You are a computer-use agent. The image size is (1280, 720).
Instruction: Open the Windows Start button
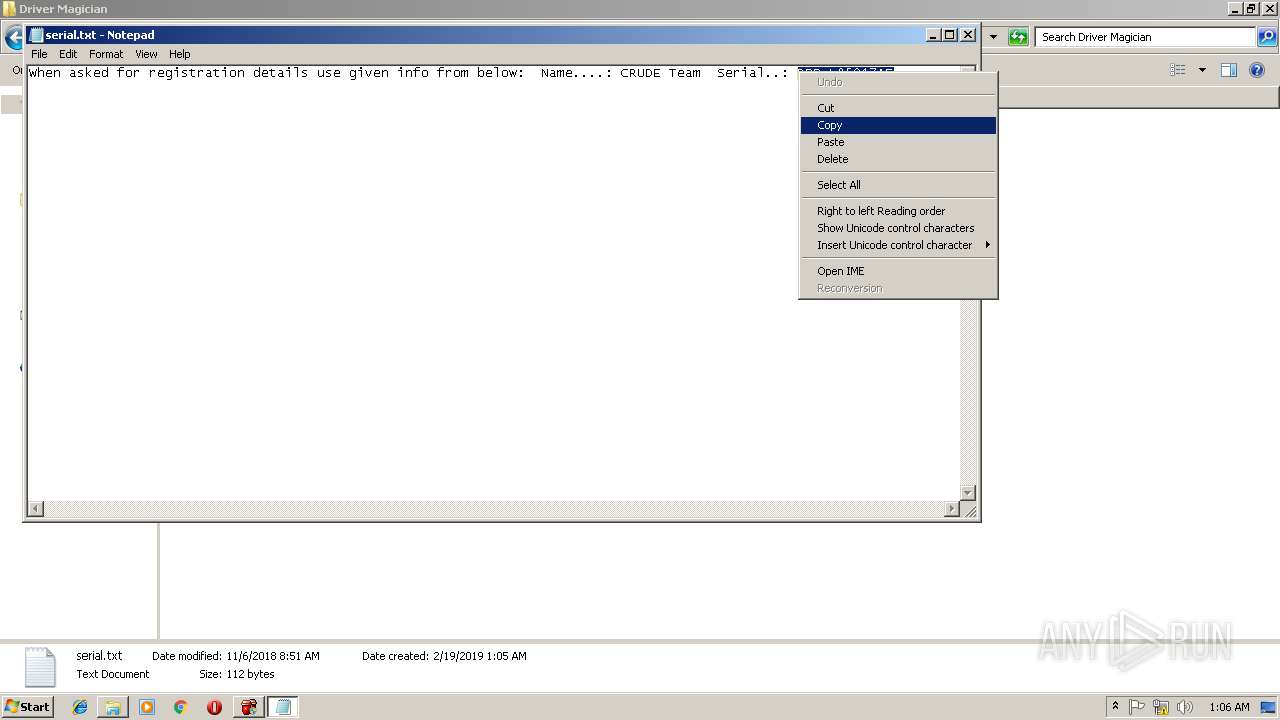(28, 707)
